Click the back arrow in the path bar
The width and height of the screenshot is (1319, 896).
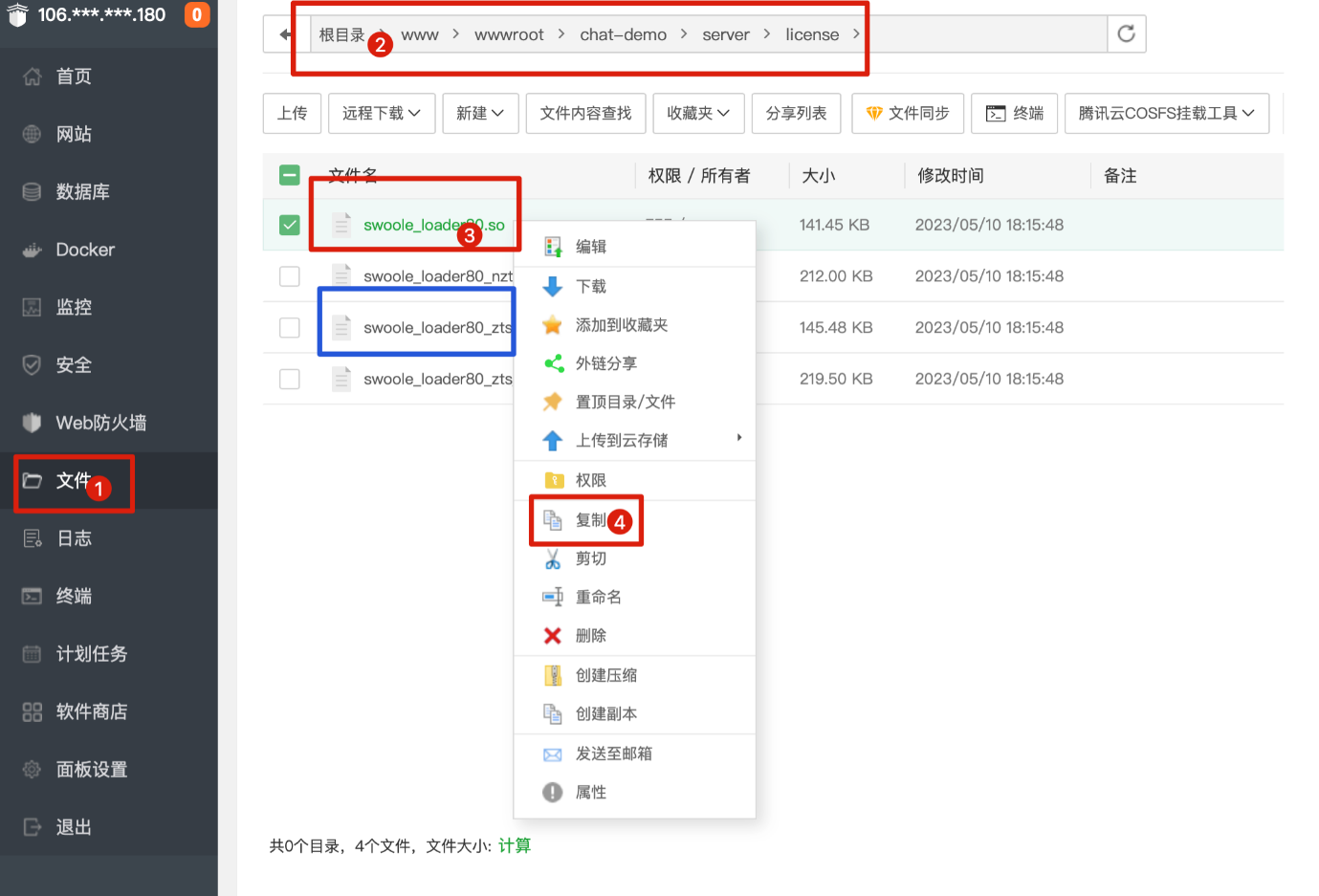pos(286,34)
